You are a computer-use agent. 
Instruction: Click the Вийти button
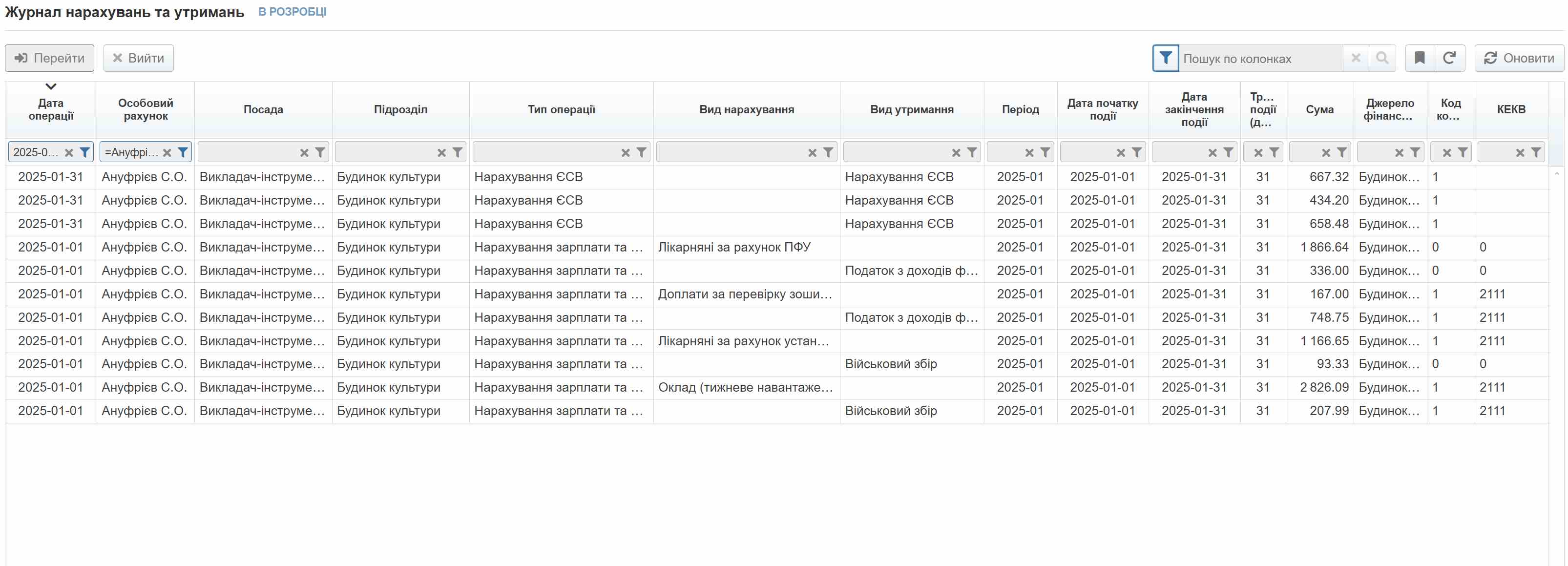tap(138, 58)
